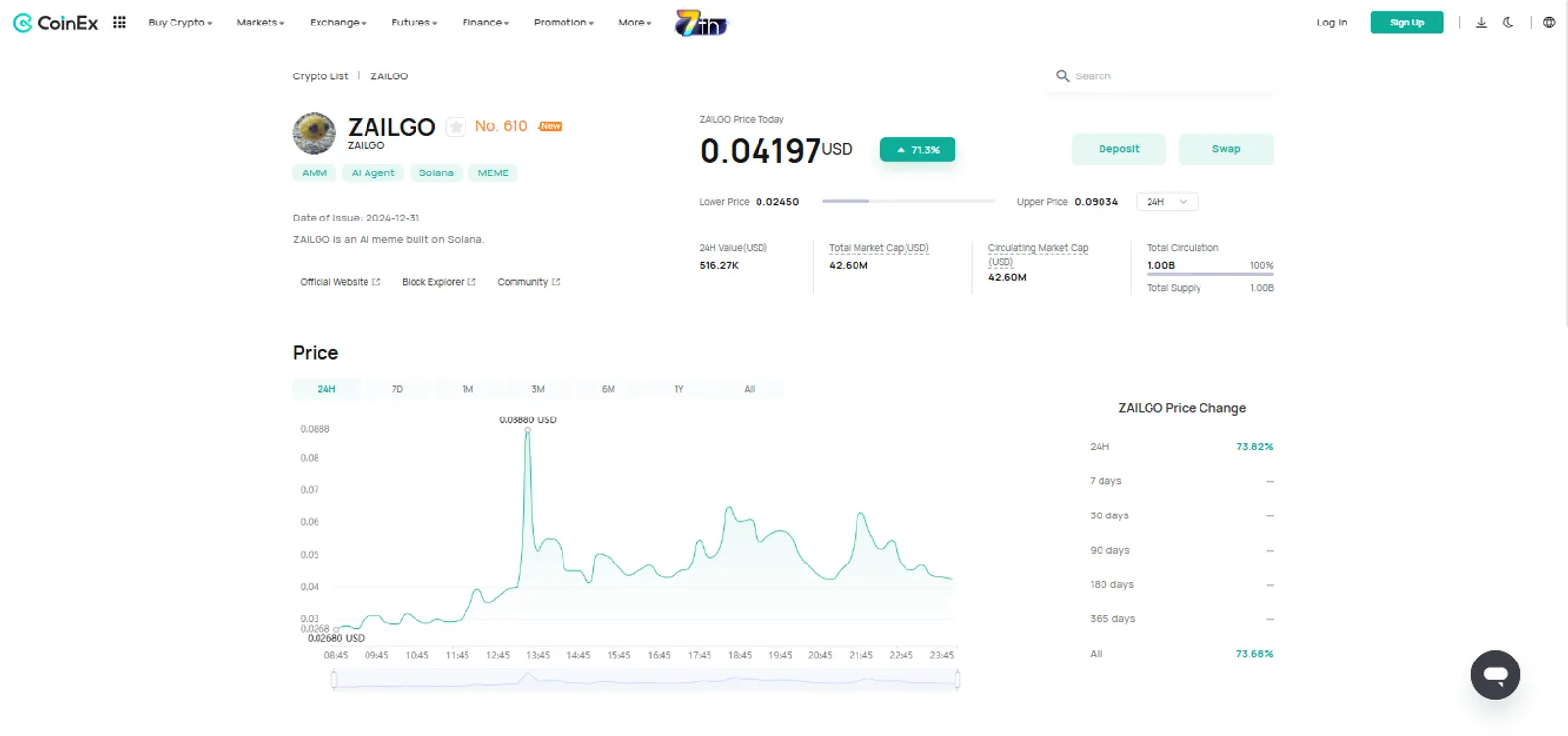Click the search magnifier icon
This screenshot has width=1568, height=736.
click(x=1062, y=75)
